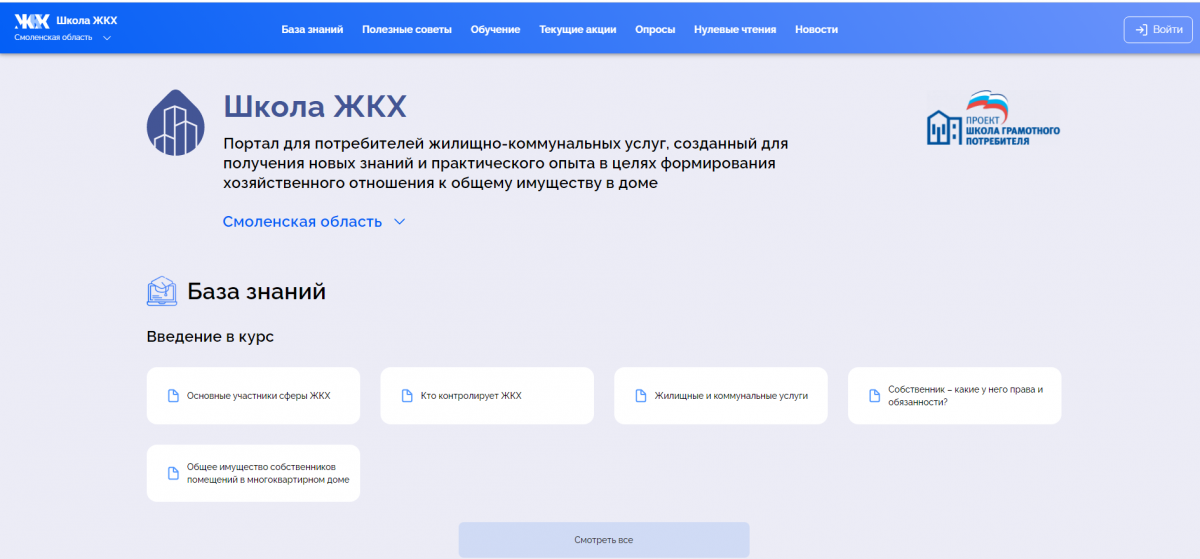Click the login arrow icon beside Войти
The image size is (1200, 559).
[x=1141, y=30]
